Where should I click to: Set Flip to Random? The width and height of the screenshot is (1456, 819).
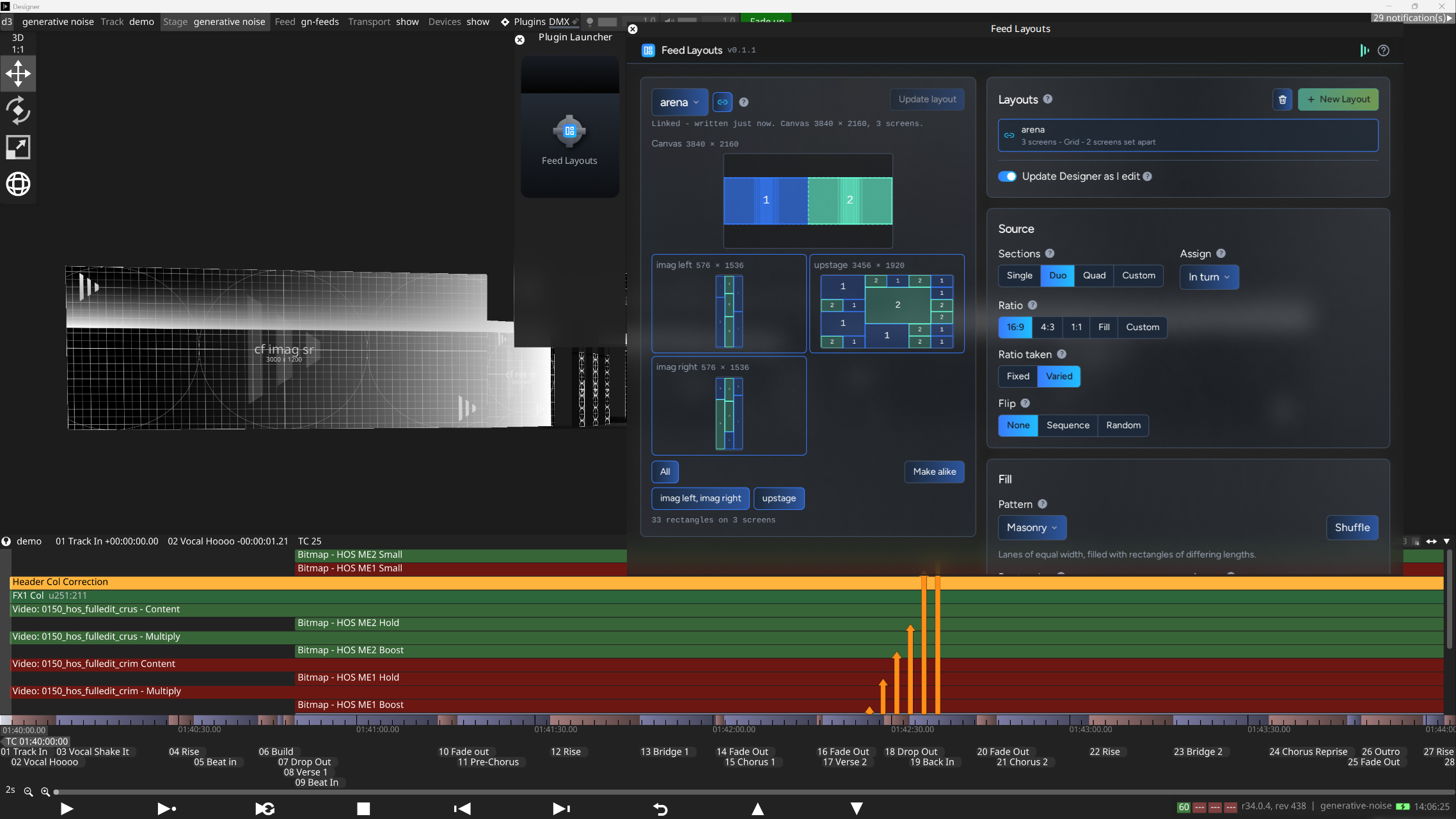coord(1123,425)
